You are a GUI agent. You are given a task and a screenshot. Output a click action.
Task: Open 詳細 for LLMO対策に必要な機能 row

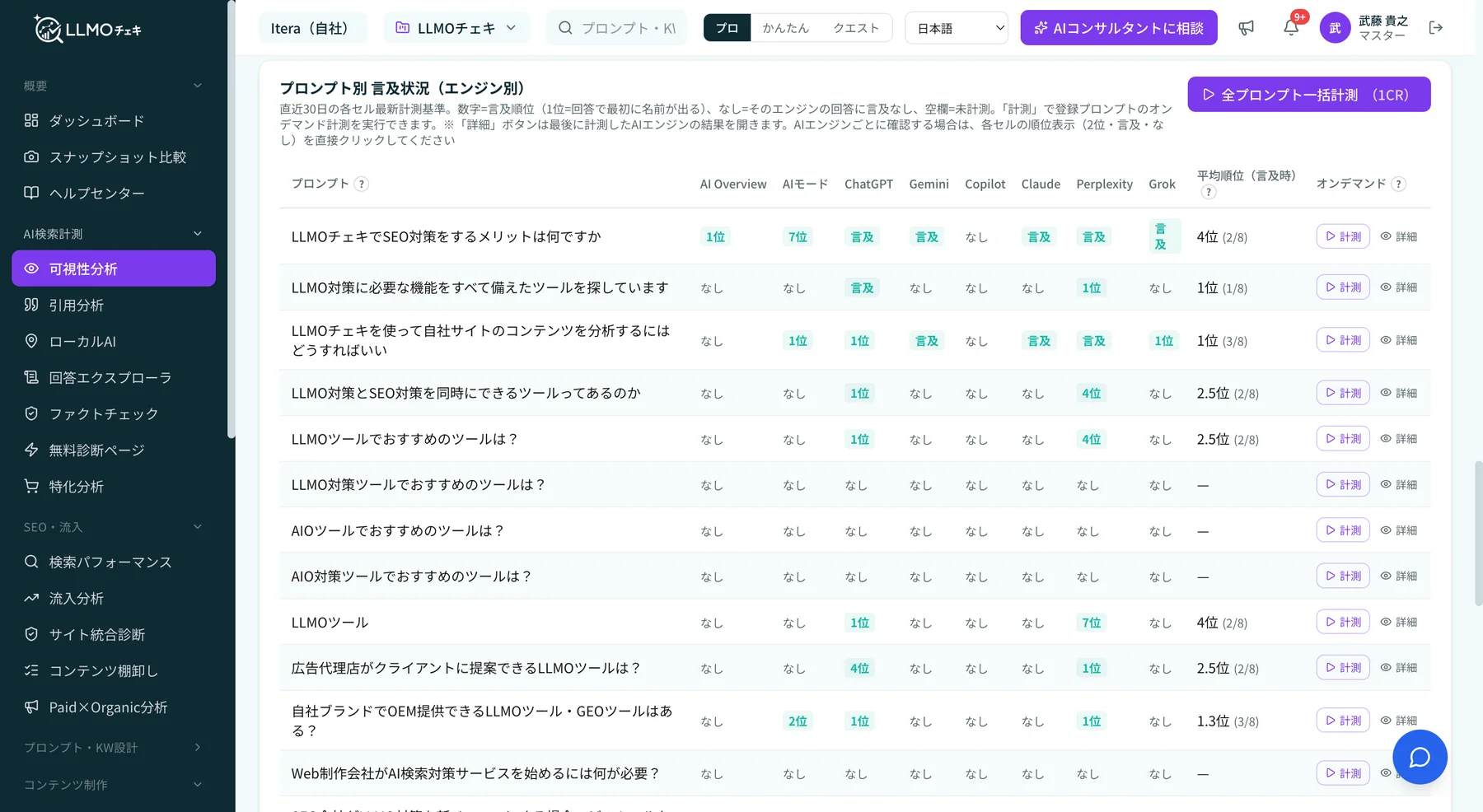pos(1399,287)
